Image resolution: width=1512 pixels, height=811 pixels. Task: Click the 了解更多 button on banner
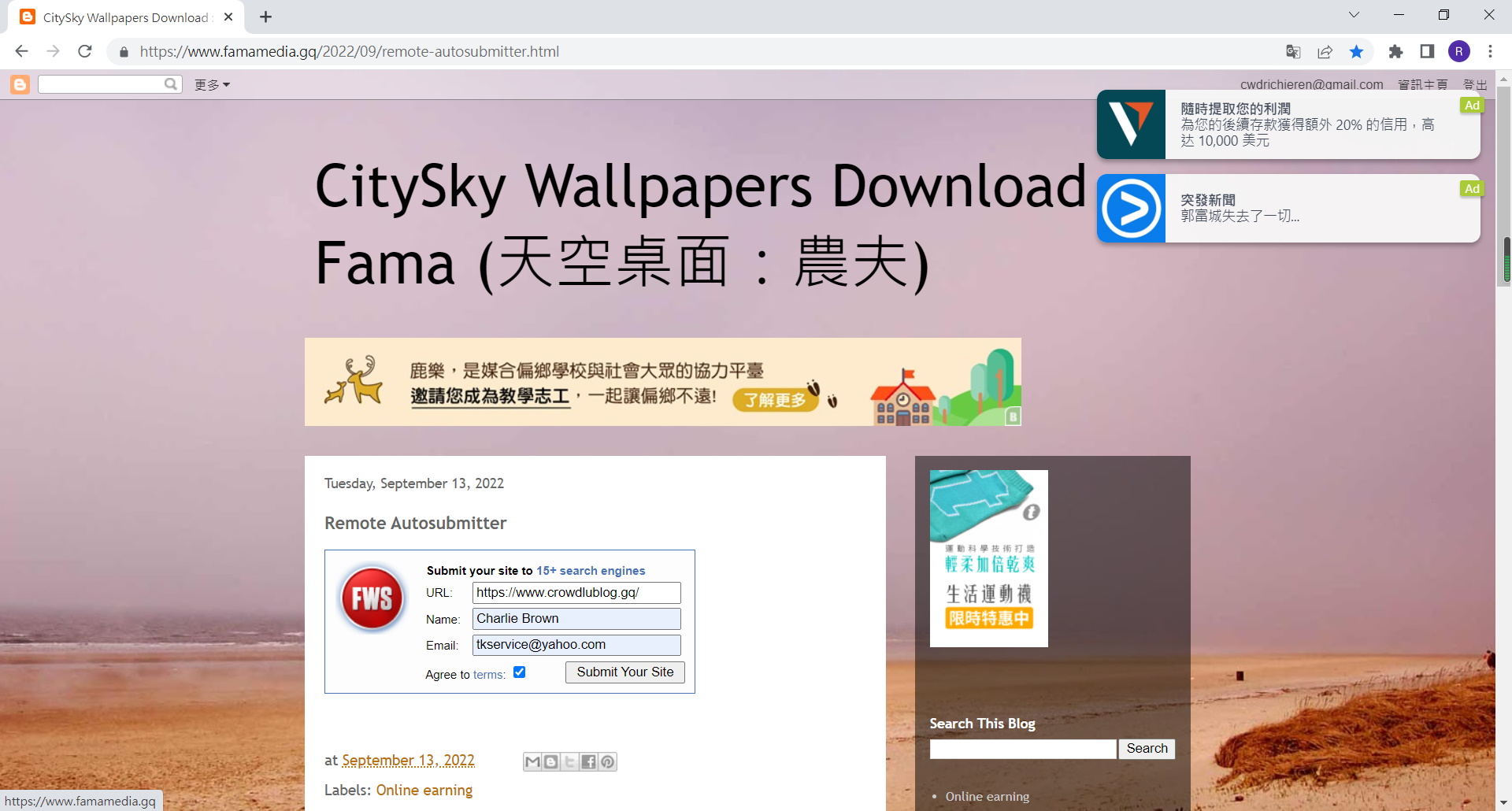click(776, 399)
